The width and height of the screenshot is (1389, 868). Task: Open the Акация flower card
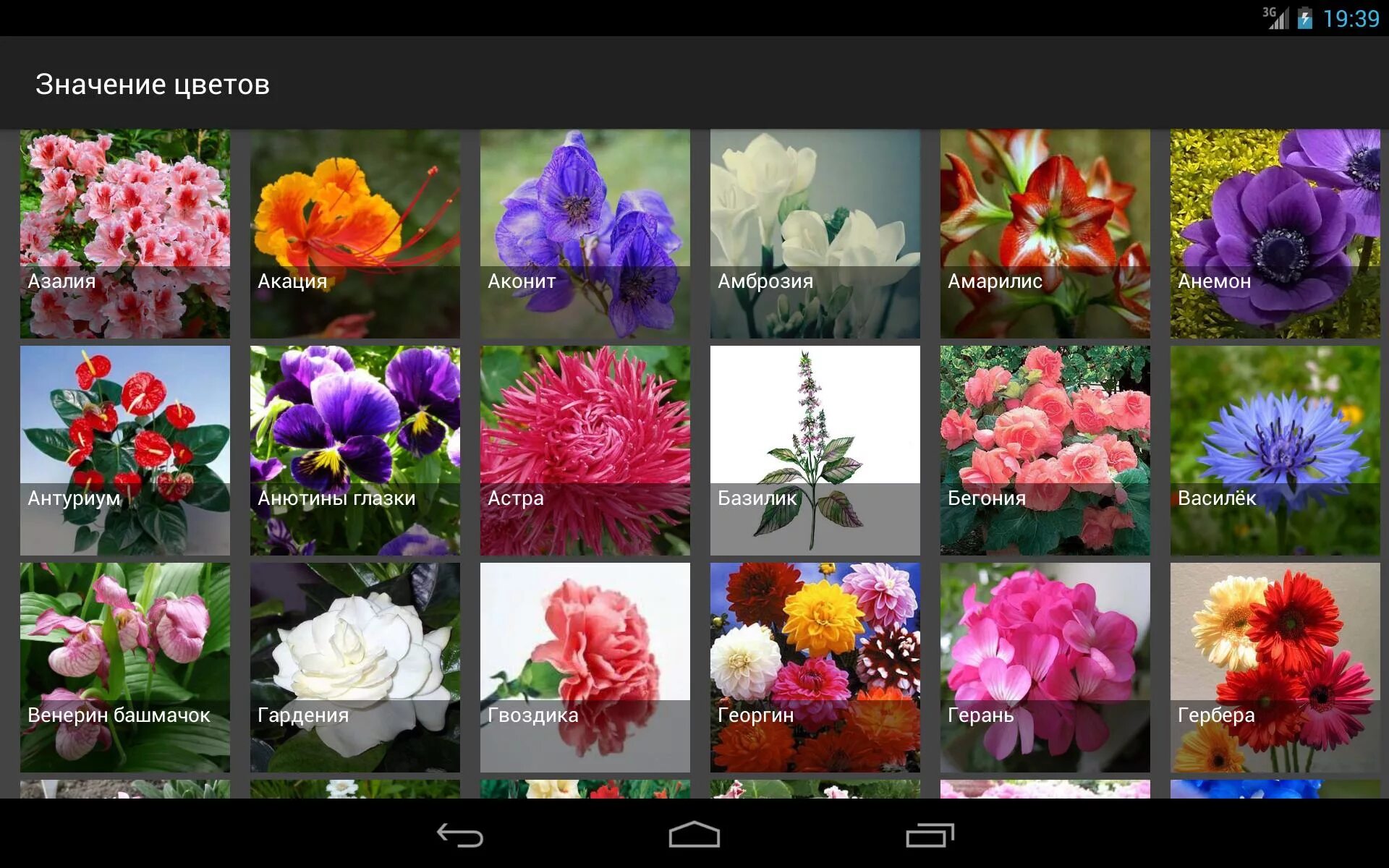(355, 234)
